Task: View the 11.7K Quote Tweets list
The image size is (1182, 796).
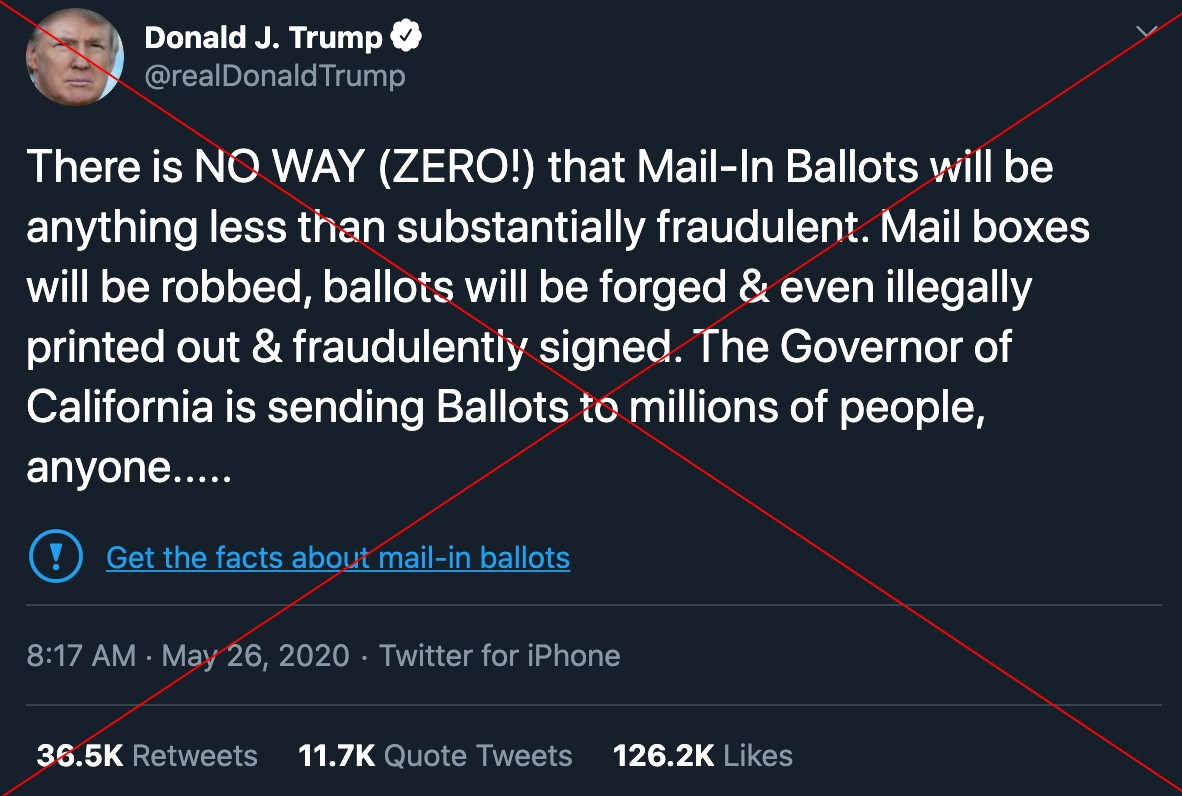Action: click(x=435, y=755)
